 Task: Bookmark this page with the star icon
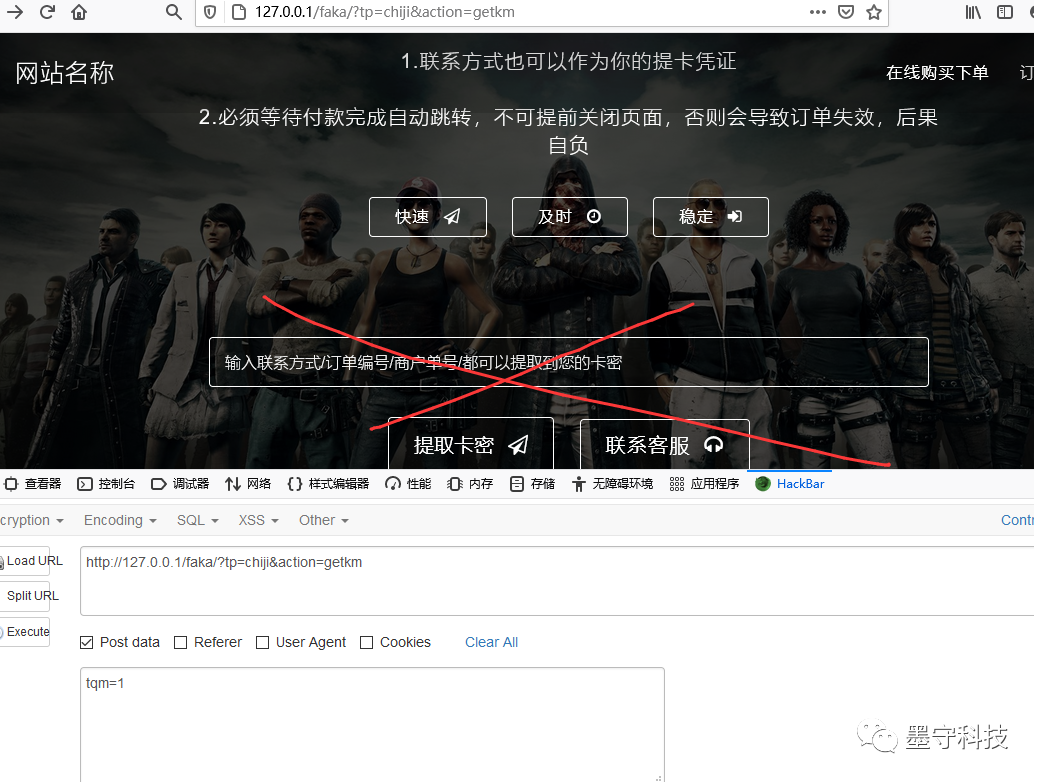coord(875,12)
